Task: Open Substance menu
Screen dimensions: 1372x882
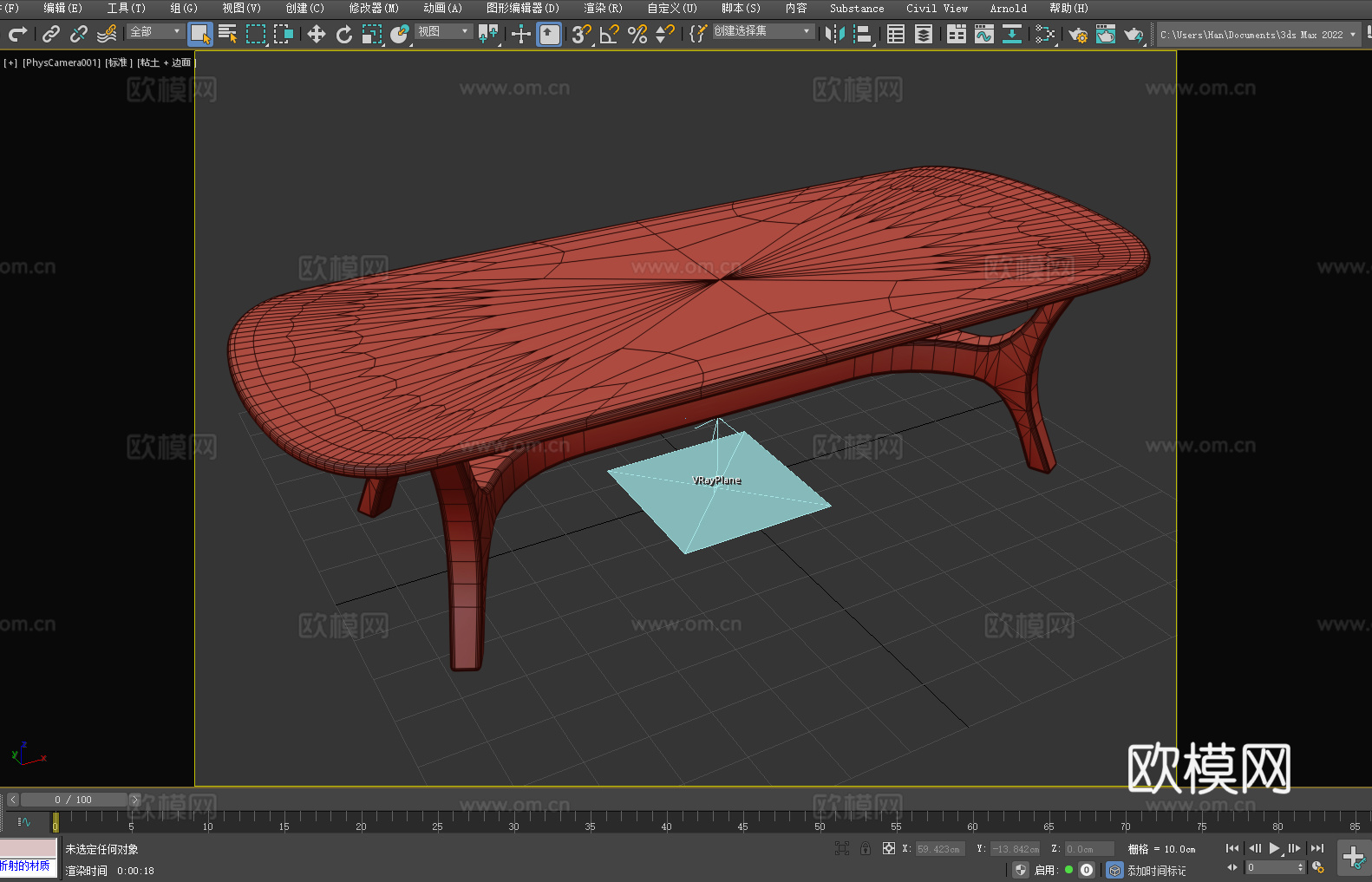Action: tap(857, 8)
